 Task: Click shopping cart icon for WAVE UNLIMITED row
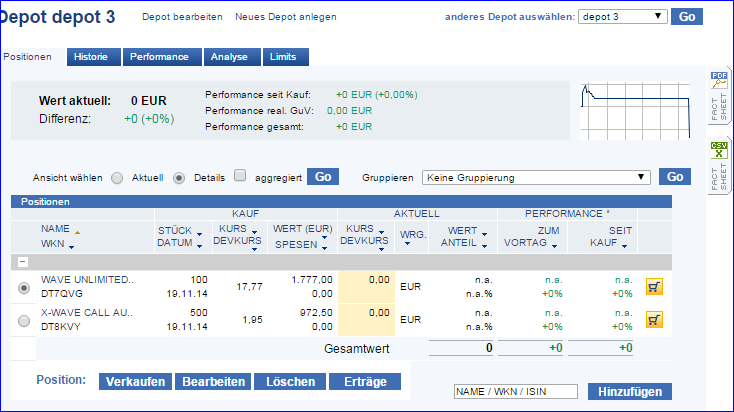coord(654,287)
